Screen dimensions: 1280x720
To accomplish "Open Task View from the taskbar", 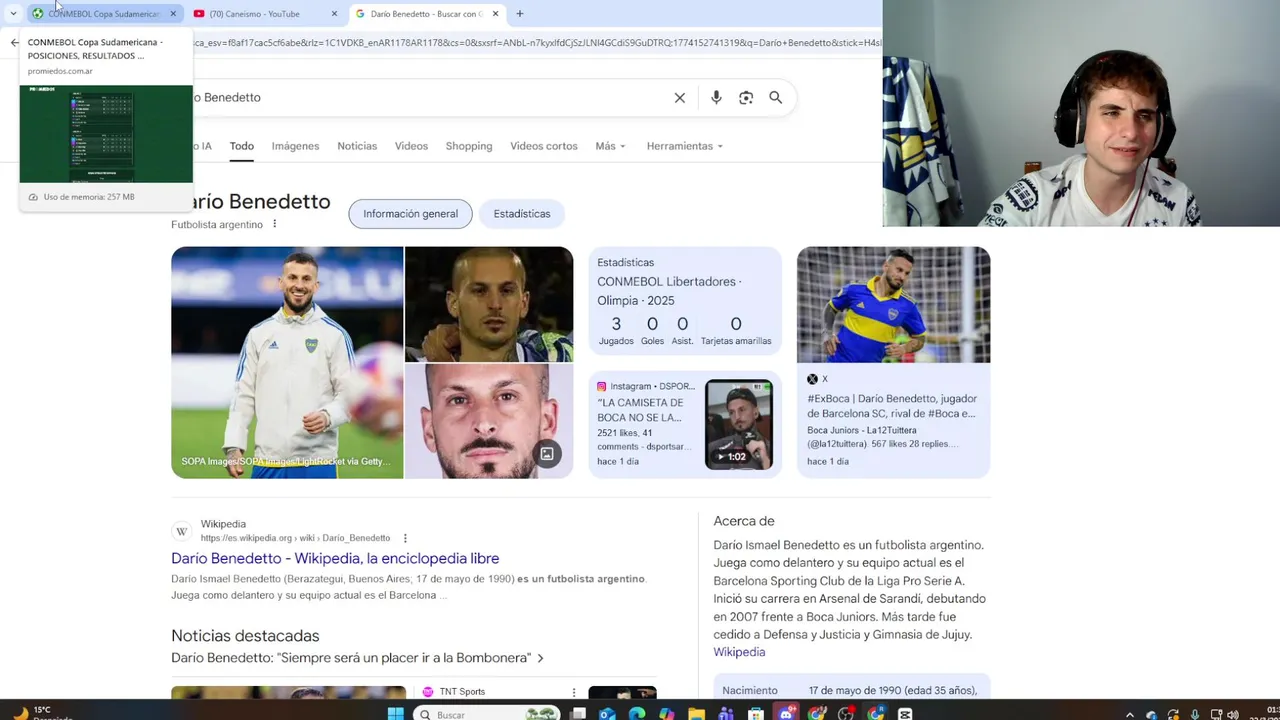I will tap(578, 714).
